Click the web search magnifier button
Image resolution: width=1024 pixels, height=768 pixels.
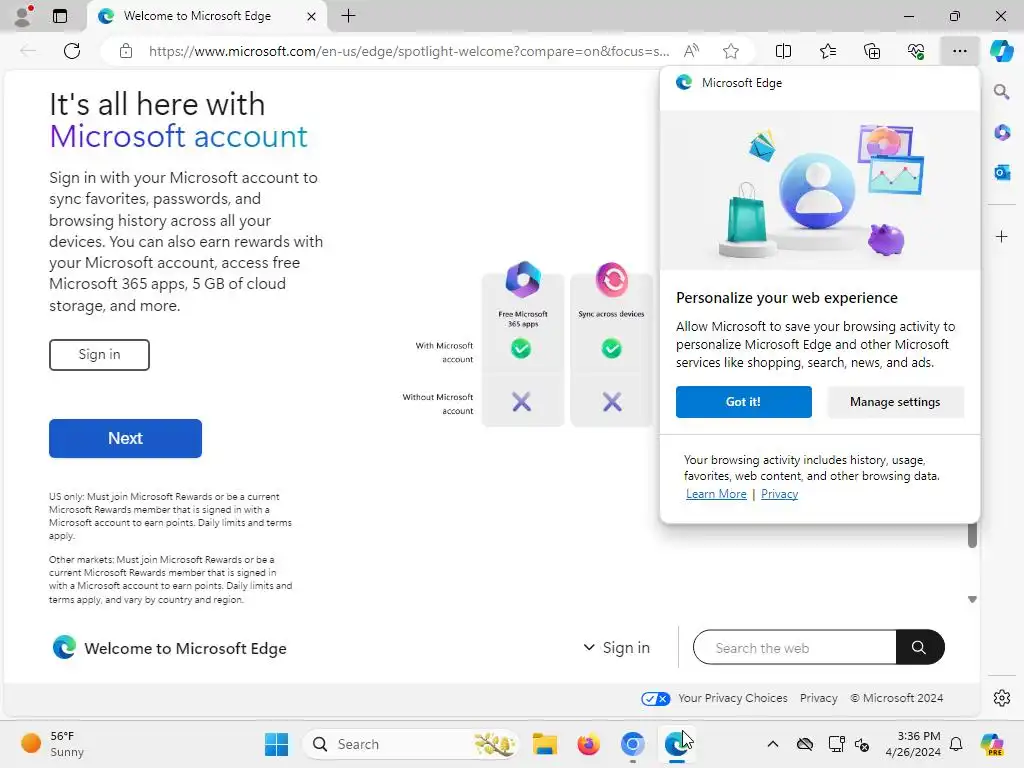(920, 647)
